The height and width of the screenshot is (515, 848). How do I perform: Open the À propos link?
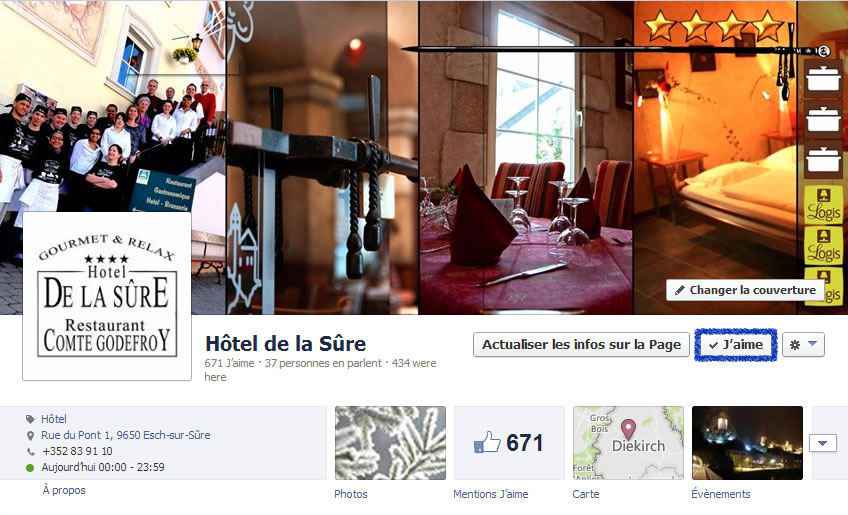pyautogui.click(x=64, y=491)
